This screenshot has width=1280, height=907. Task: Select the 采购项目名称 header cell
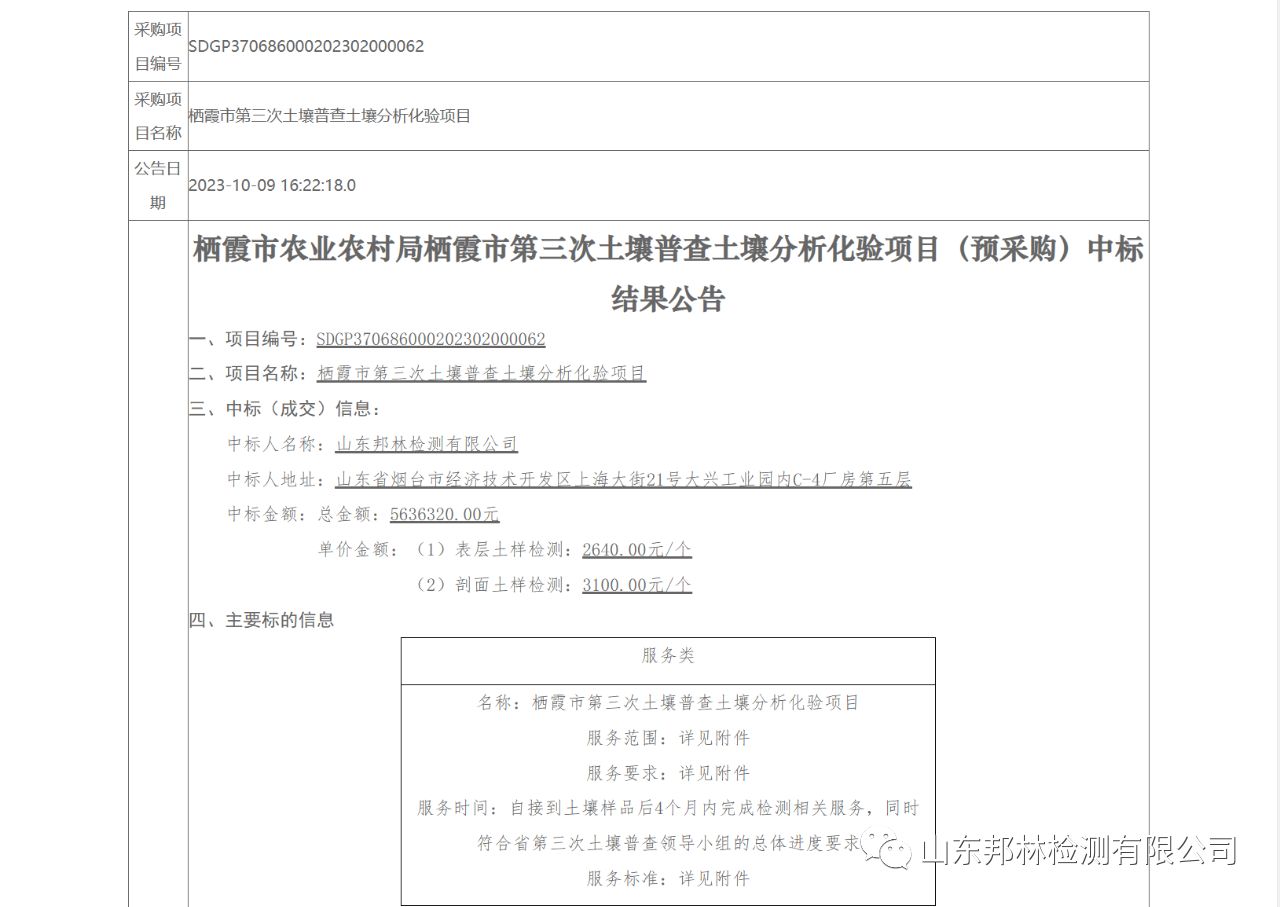(x=158, y=116)
